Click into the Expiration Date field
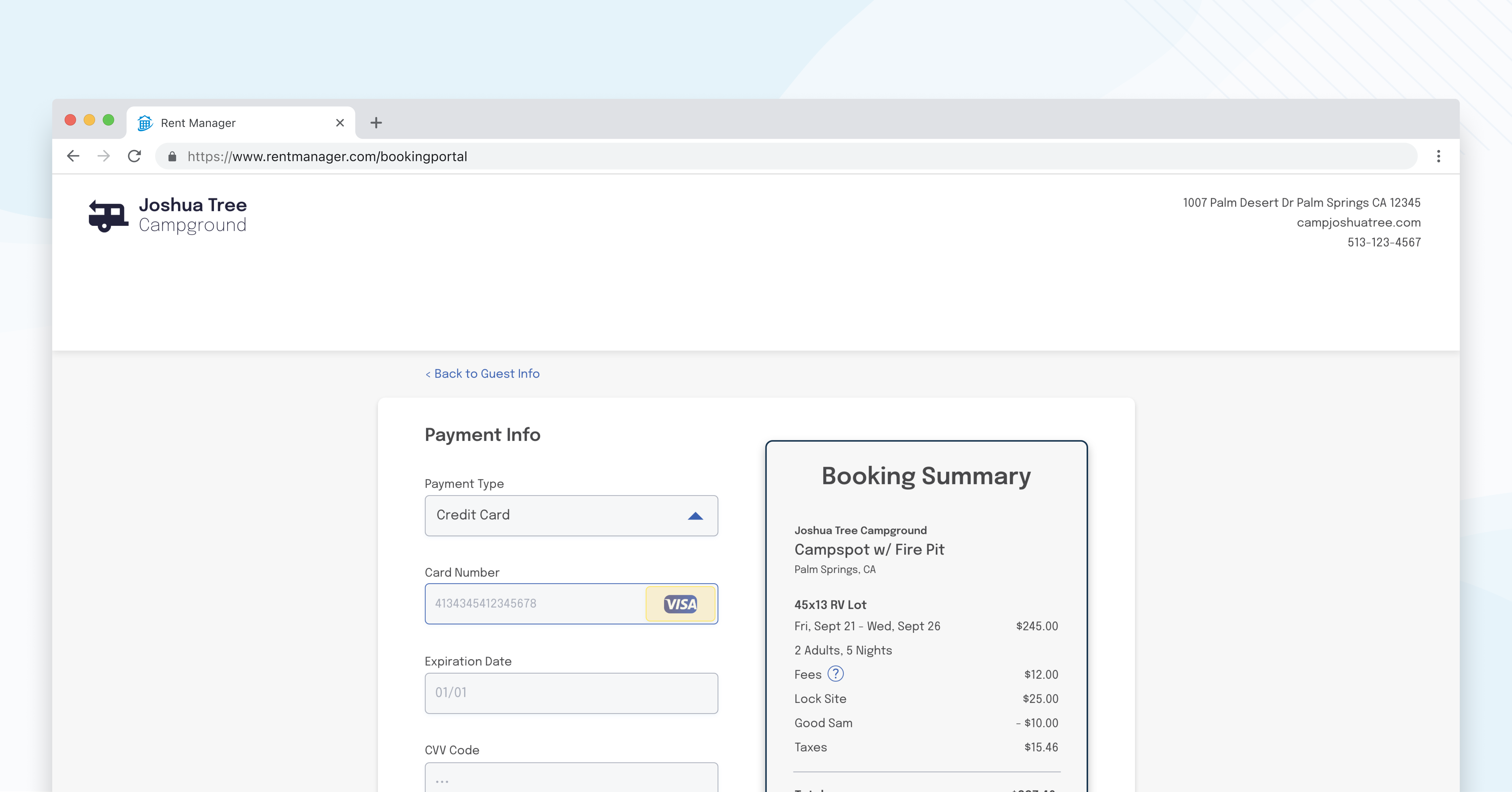The width and height of the screenshot is (1512, 792). pyautogui.click(x=571, y=693)
